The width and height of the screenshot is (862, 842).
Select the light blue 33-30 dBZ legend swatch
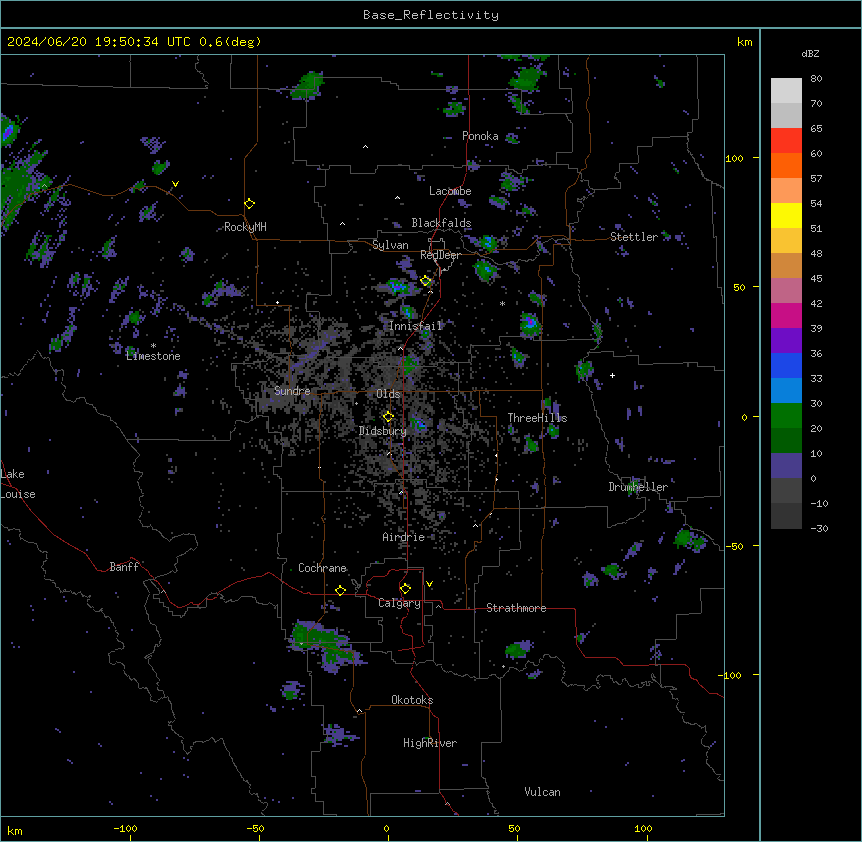786,391
